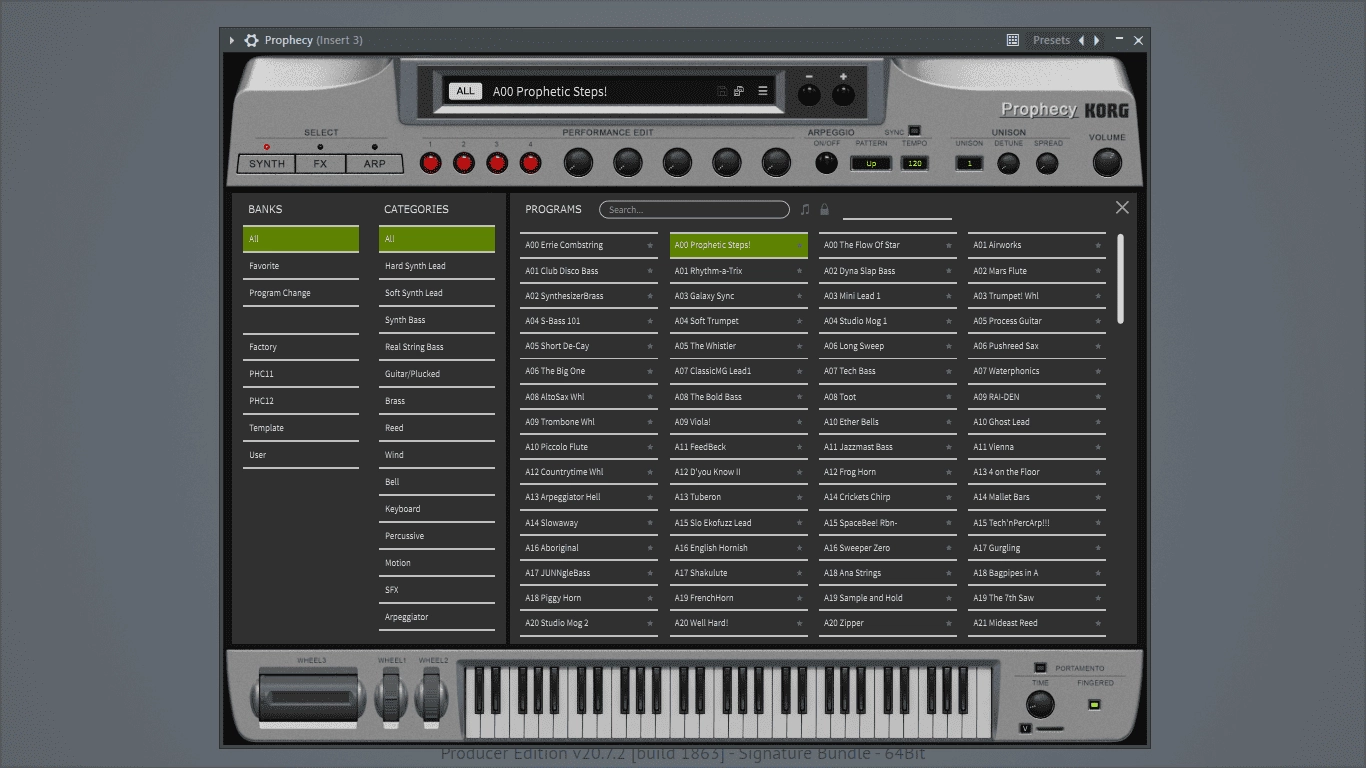Open the plugin window menu arrow

pyautogui.click(x=232, y=40)
